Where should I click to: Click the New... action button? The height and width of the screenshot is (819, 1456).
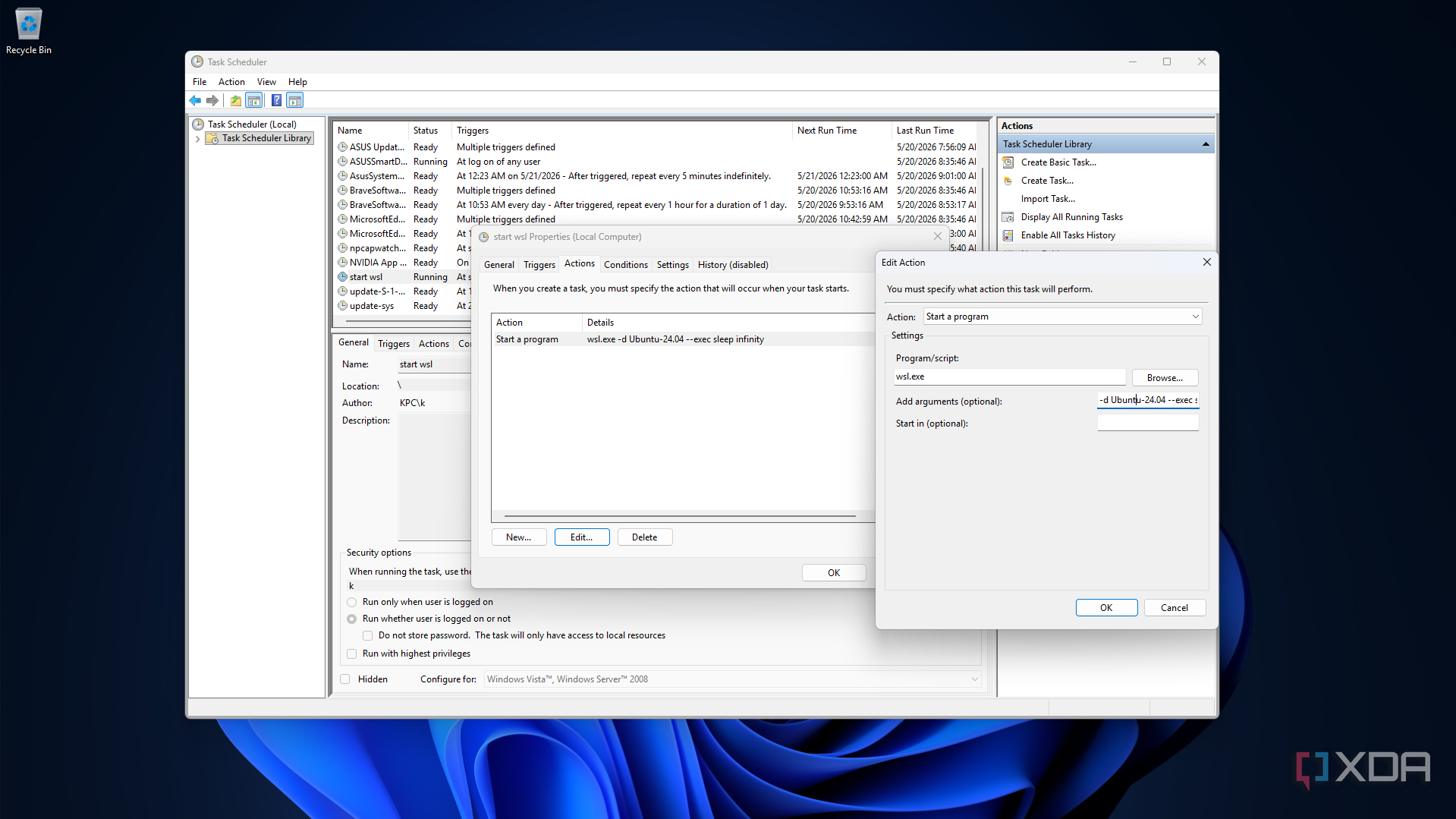coord(519,537)
